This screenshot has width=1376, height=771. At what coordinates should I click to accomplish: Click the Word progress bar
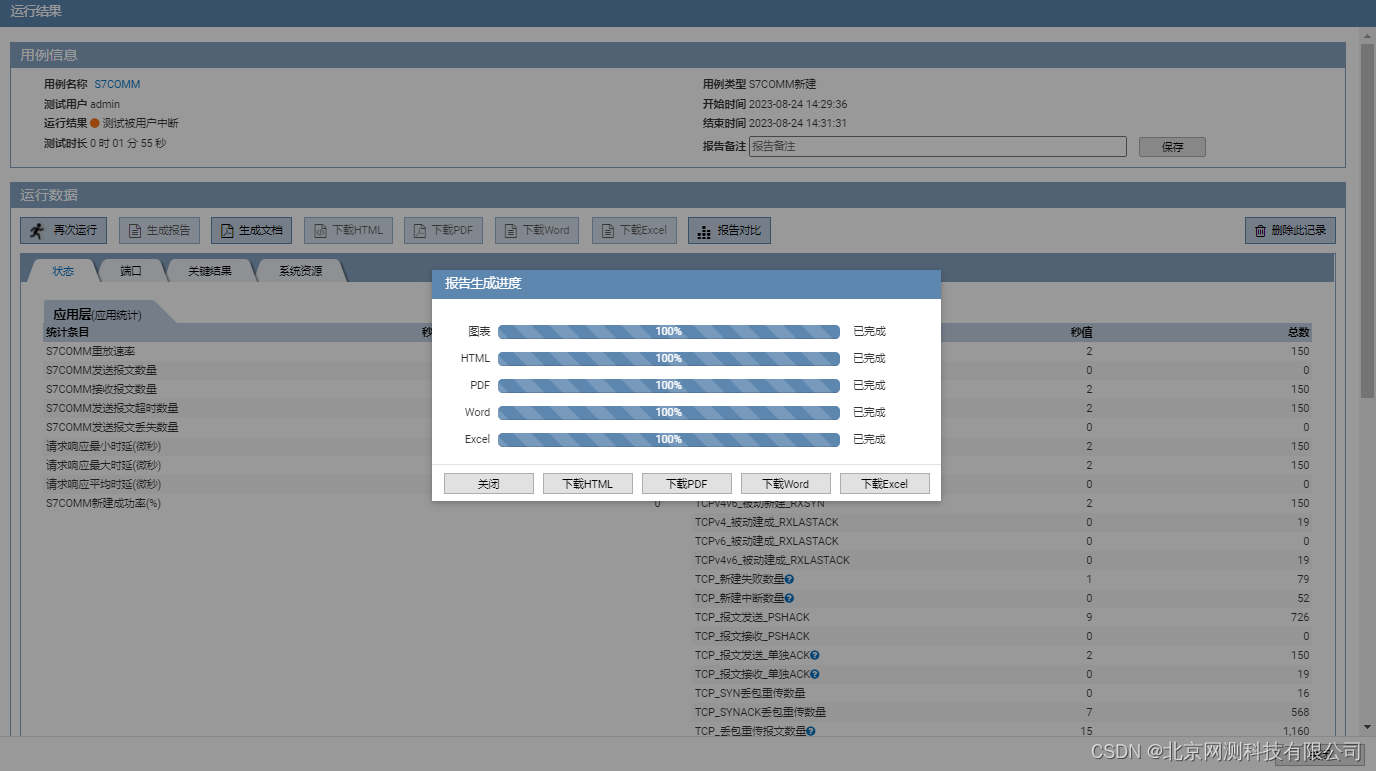click(669, 412)
